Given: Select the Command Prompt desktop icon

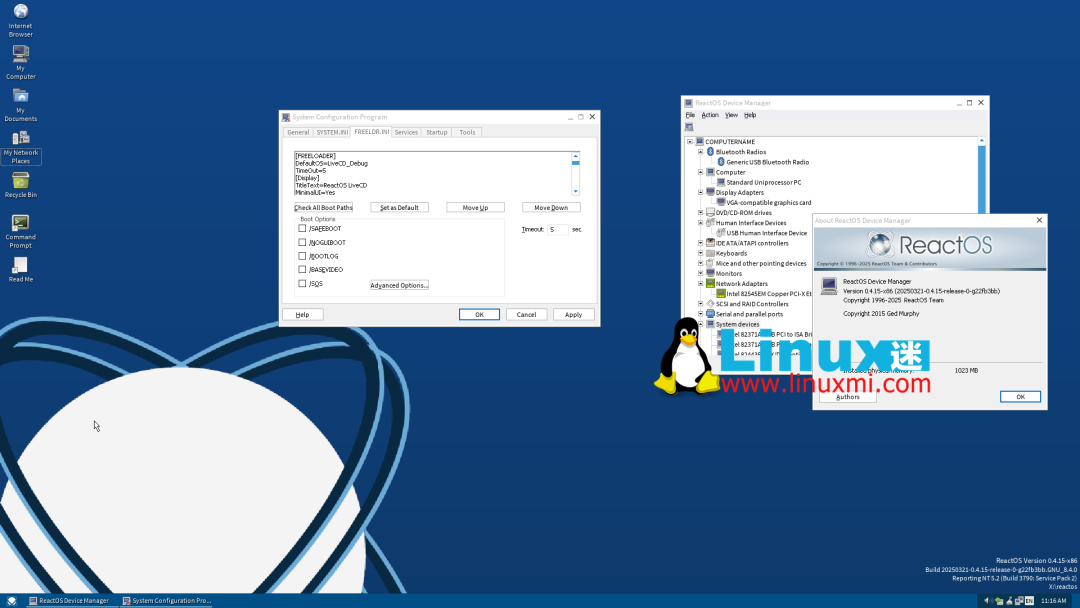Looking at the screenshot, I should [x=21, y=231].
